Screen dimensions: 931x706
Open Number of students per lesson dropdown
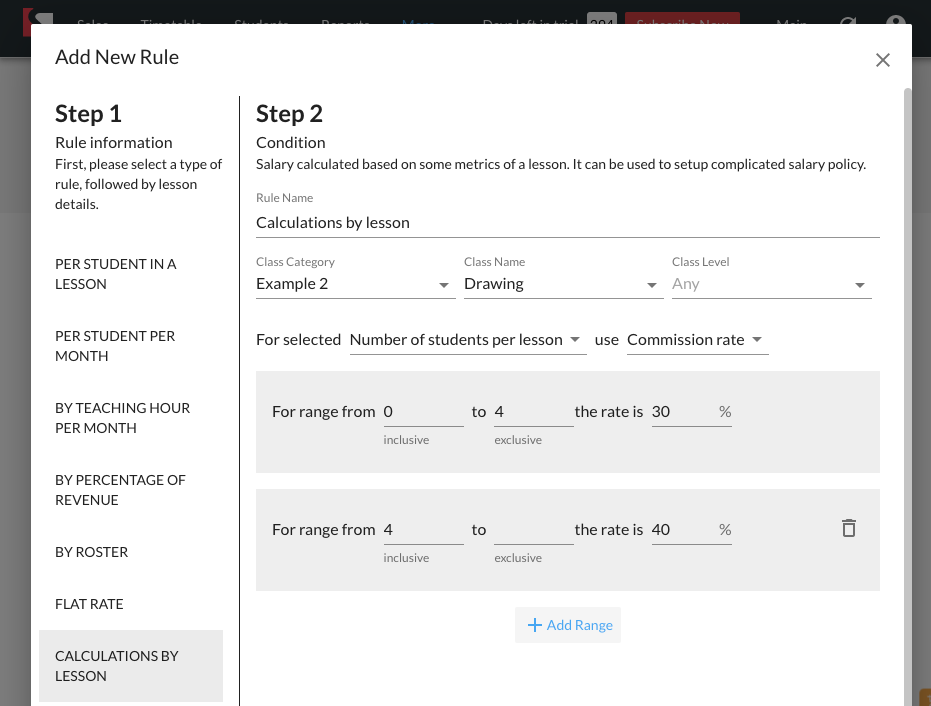coord(468,340)
